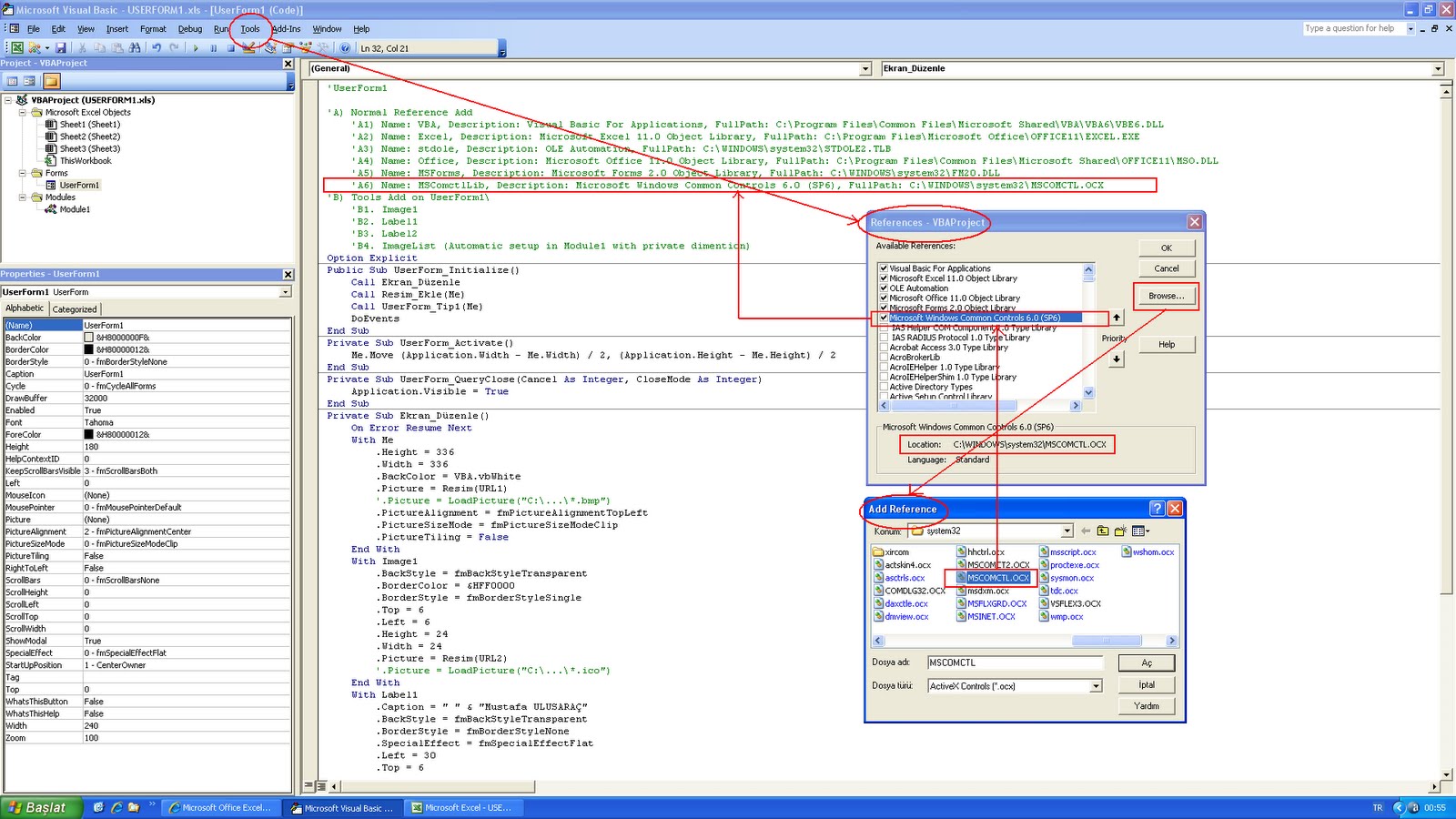Close the Properties - UserForm1 panel
This screenshot has width=1456, height=819.
click(x=288, y=274)
